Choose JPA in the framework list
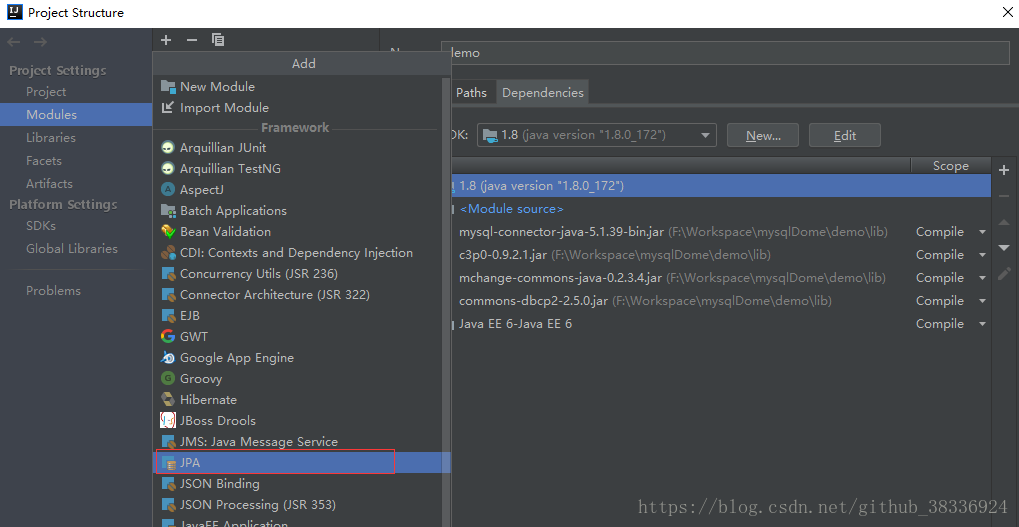Image resolution: width=1019 pixels, height=527 pixels. (297, 463)
